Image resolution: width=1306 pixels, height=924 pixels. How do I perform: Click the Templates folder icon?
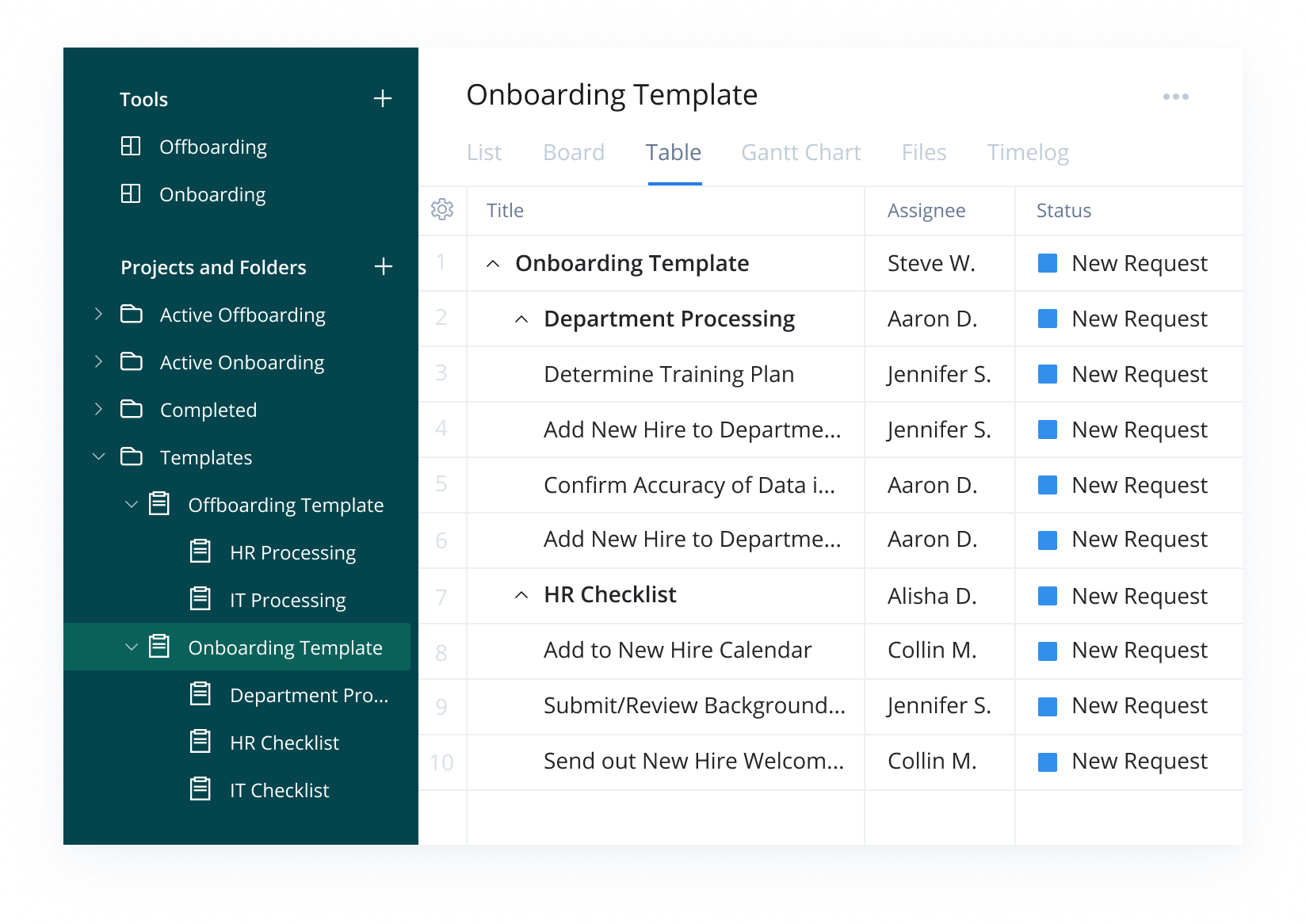[x=132, y=457]
